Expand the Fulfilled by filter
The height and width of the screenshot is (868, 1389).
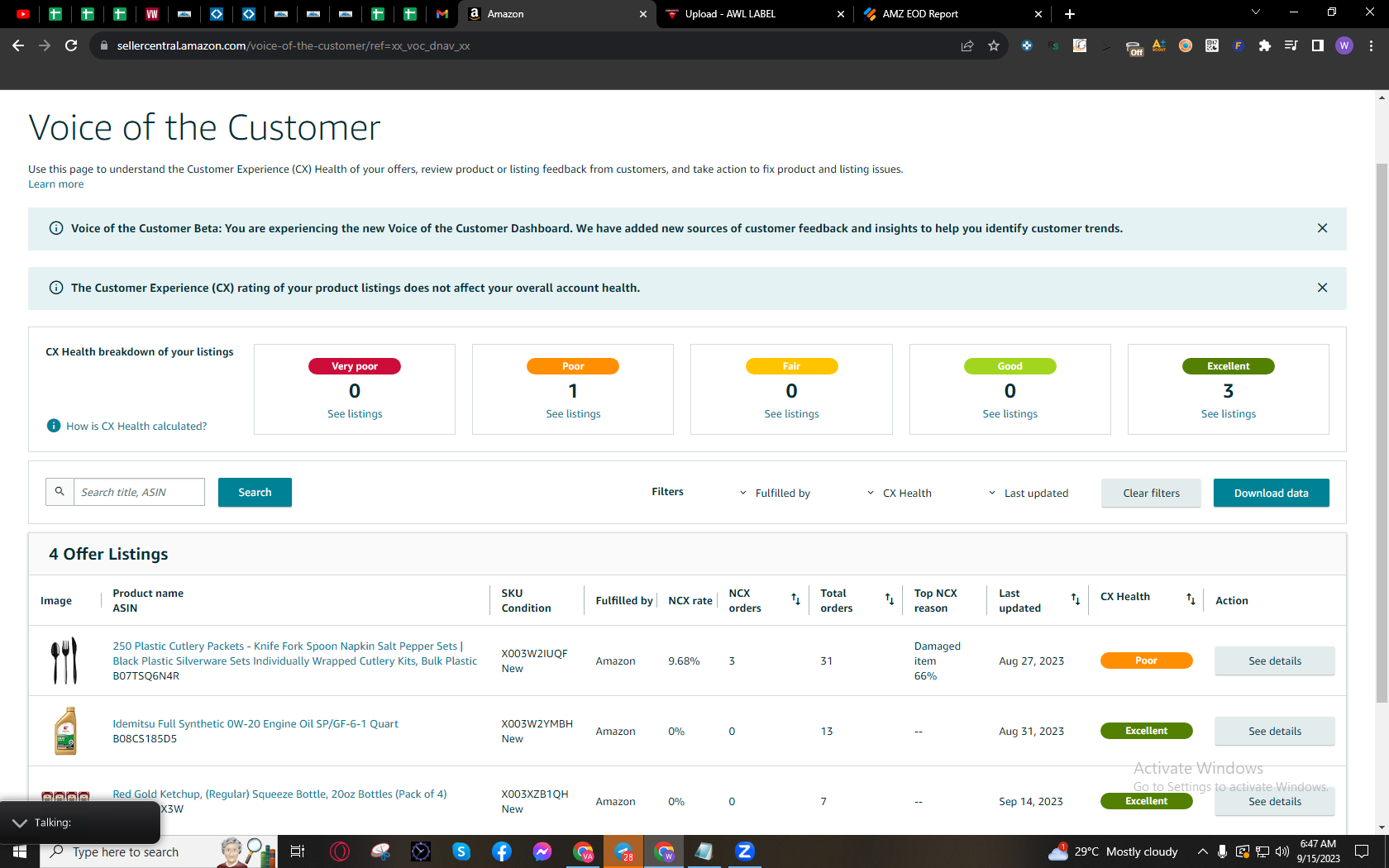pyautogui.click(x=776, y=494)
